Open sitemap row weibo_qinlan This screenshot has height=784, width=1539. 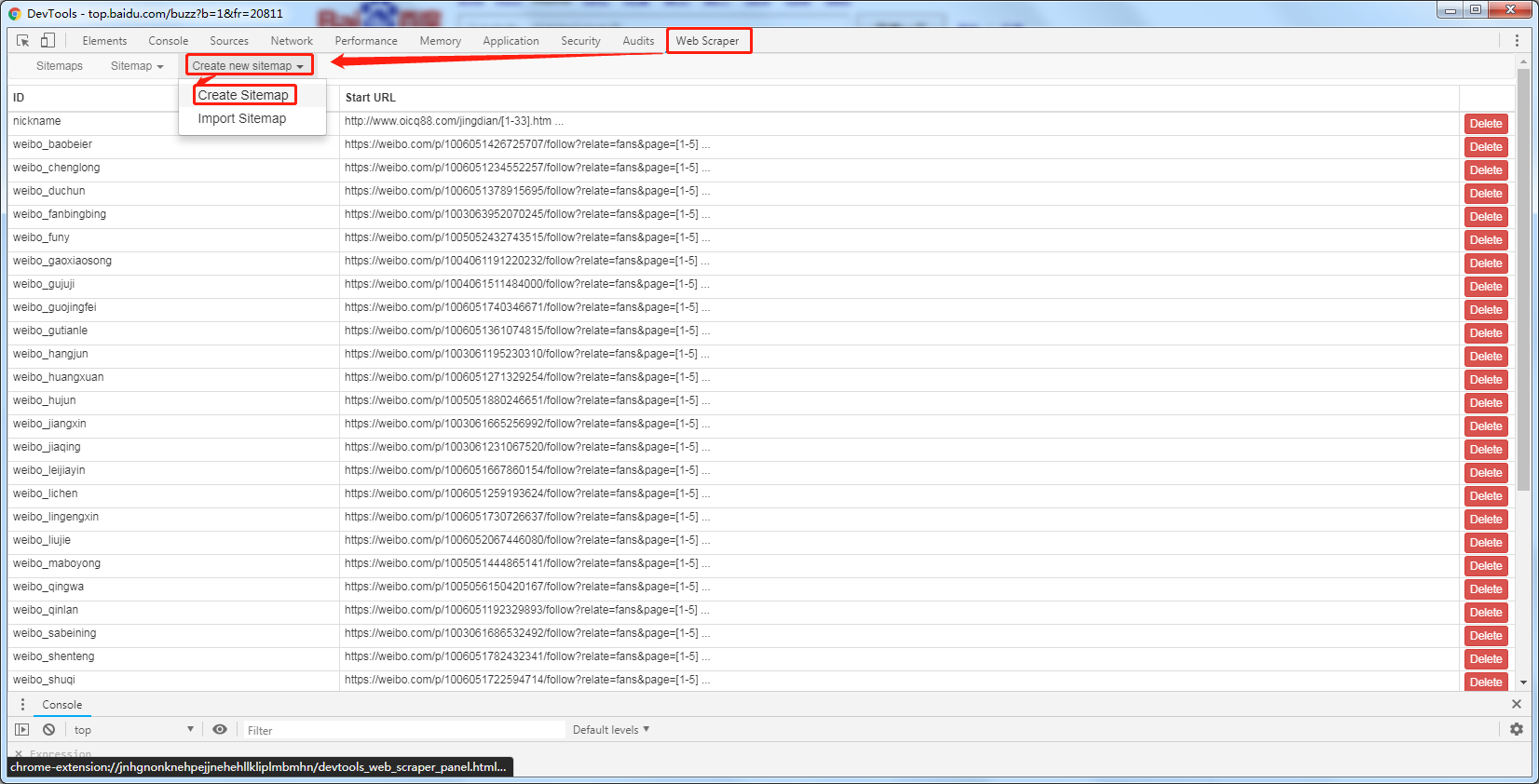coord(761,613)
